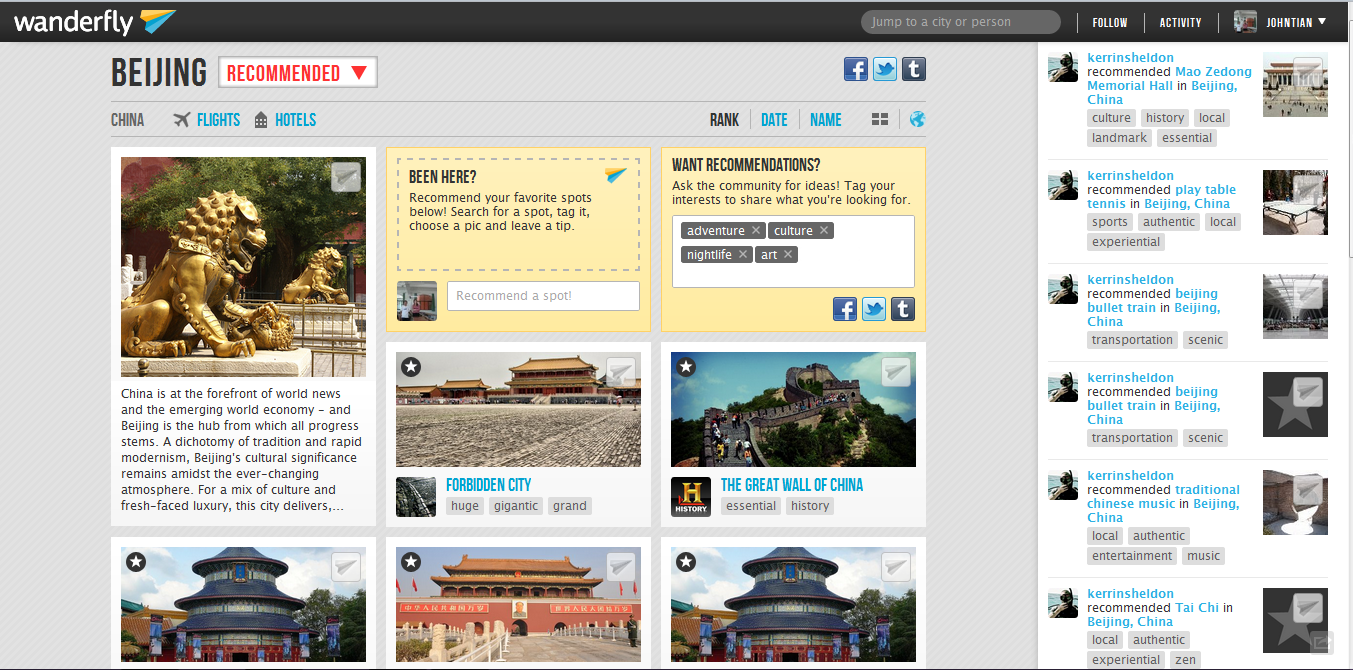Click paper plane icon on Great Wall photo
The height and width of the screenshot is (670, 1353).
[x=896, y=372]
